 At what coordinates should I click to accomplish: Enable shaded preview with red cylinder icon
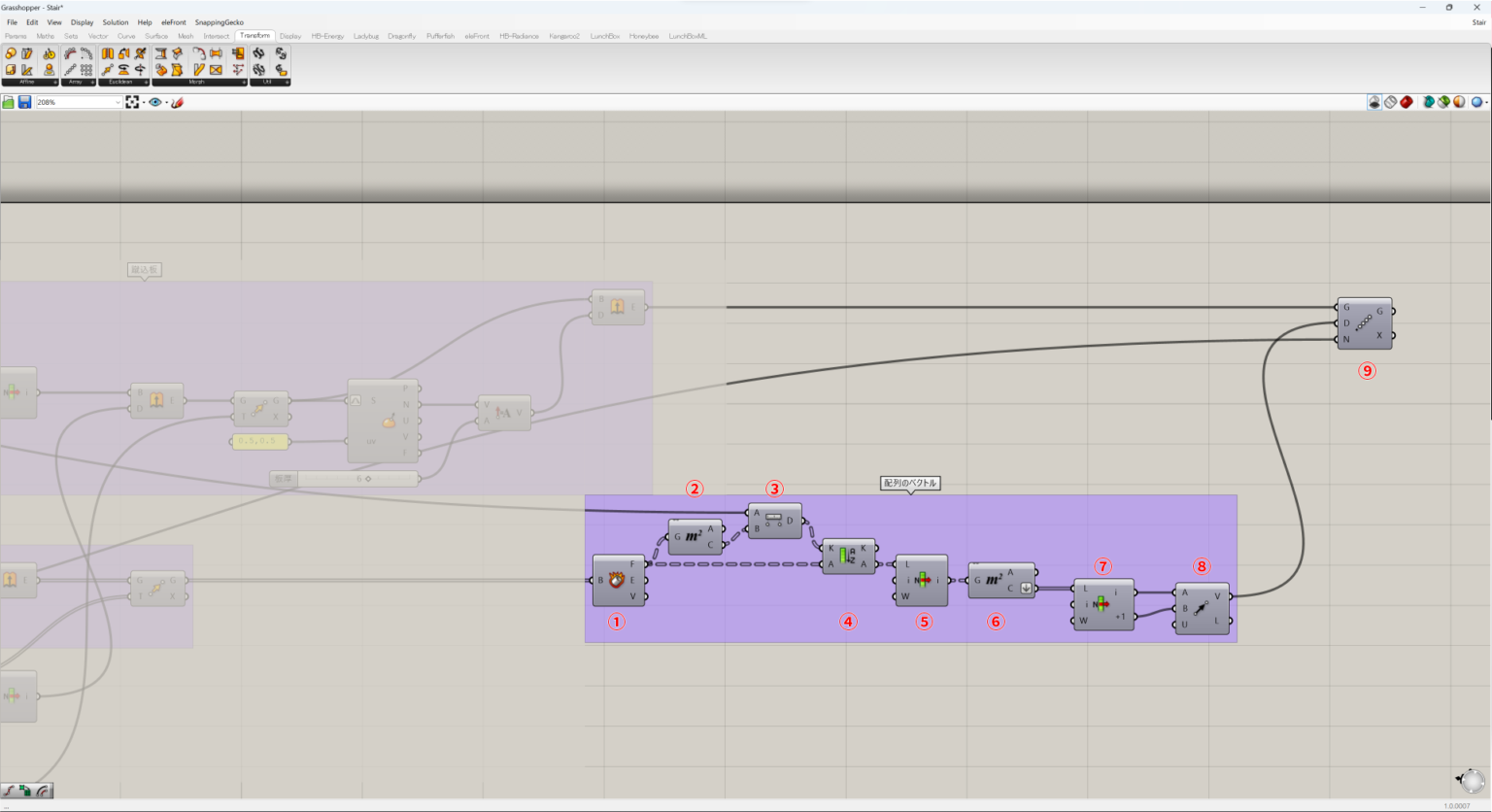(x=1406, y=102)
